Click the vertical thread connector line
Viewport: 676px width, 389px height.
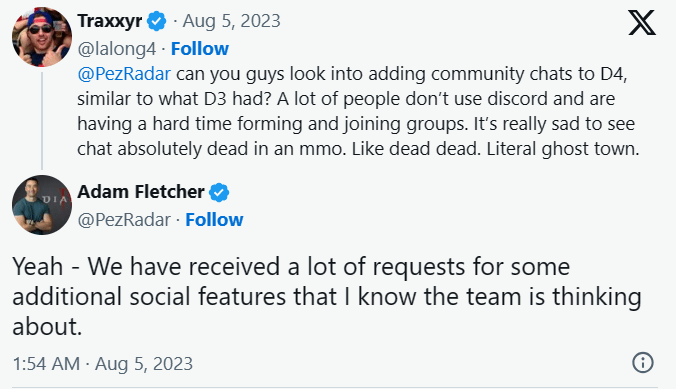click(x=42, y=121)
